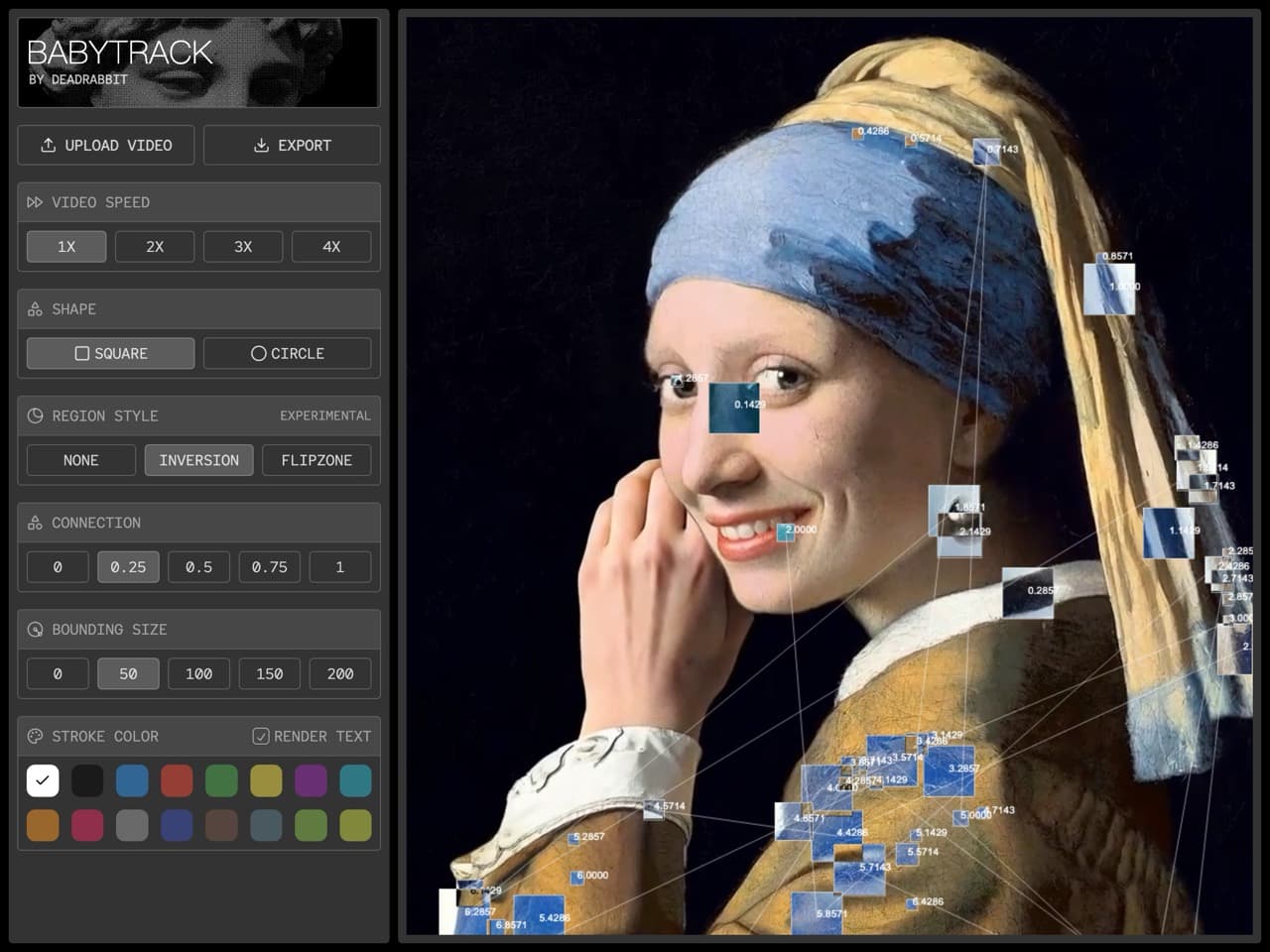Screen dimensions: 1270x952
Task: Pick the red stroke color swatch
Action: pyautogui.click(x=177, y=781)
